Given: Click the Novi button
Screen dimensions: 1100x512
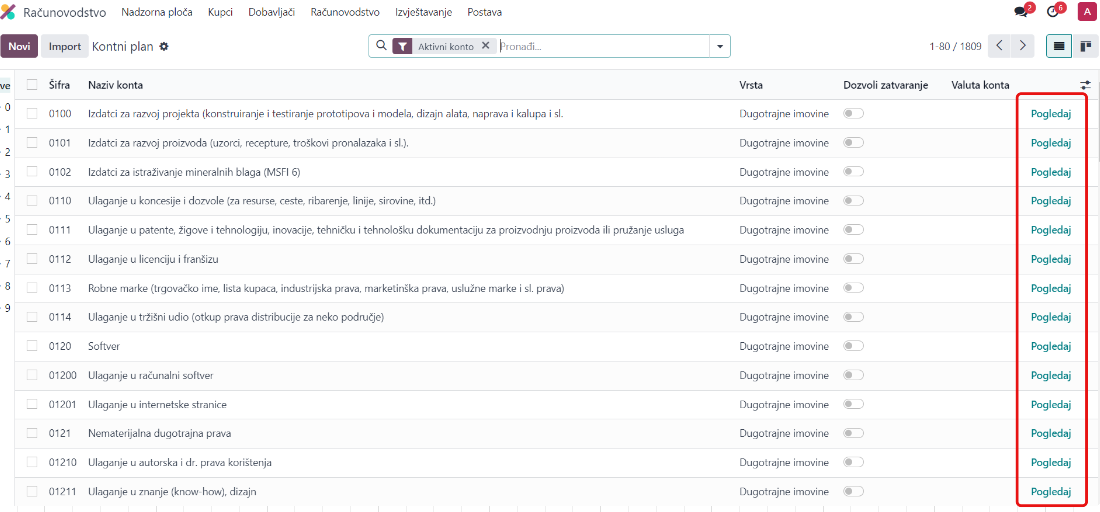Looking at the screenshot, I should pyautogui.click(x=19, y=46).
